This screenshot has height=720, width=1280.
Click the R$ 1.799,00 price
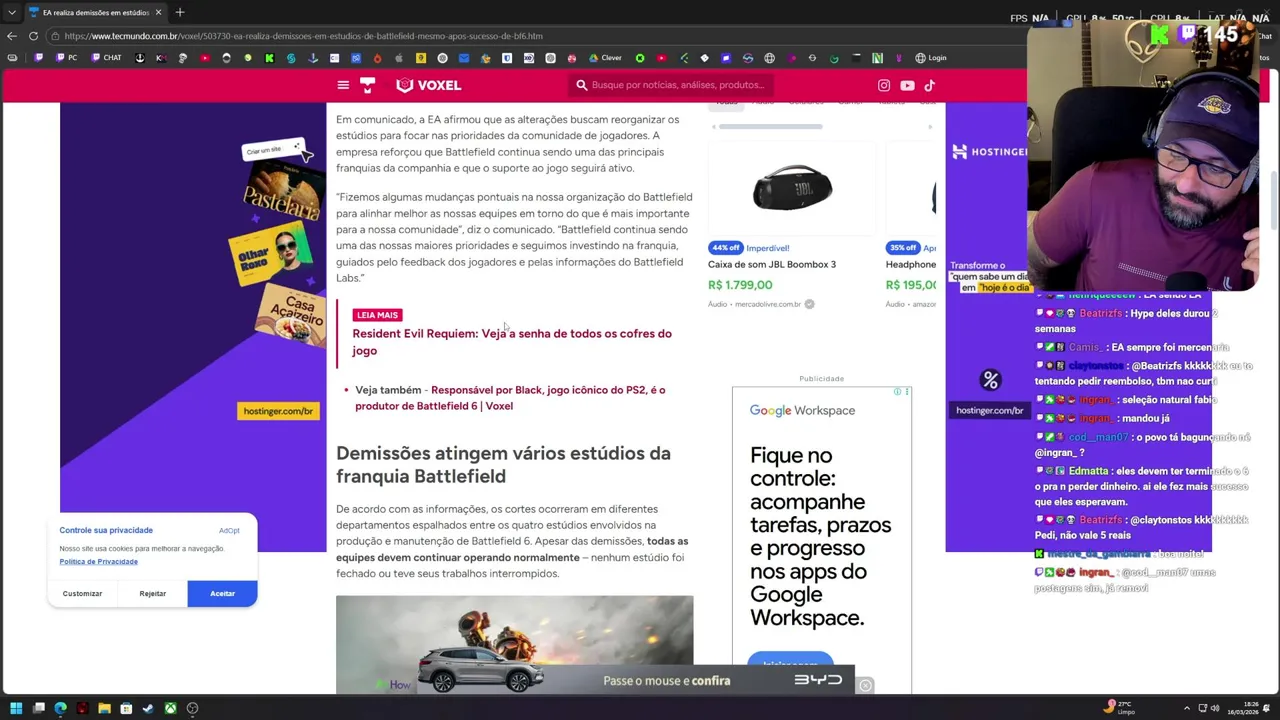(x=740, y=285)
